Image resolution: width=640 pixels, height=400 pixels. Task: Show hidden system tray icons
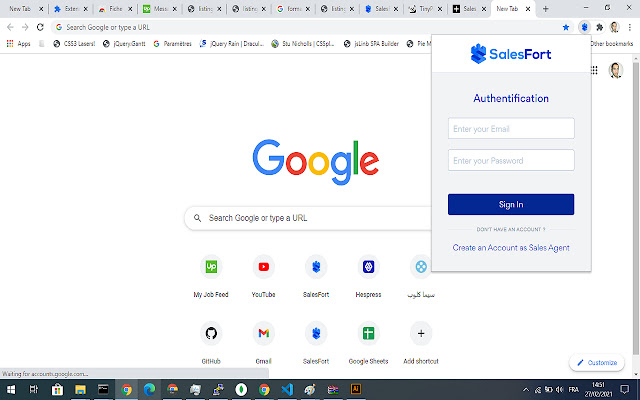click(526, 390)
